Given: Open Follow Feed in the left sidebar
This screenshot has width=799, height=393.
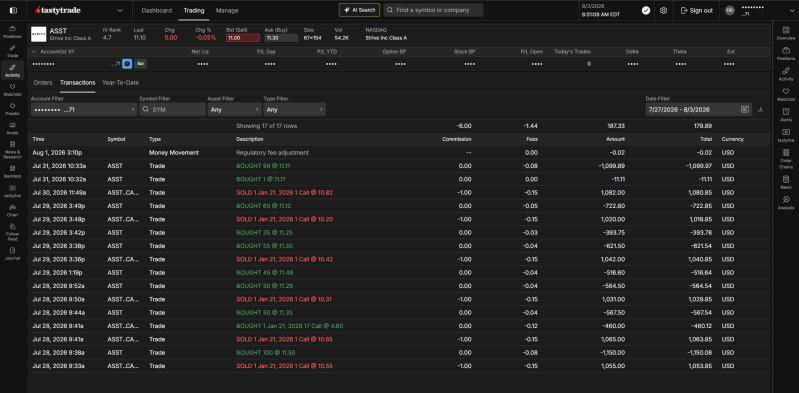Looking at the screenshot, I should 12,231.
